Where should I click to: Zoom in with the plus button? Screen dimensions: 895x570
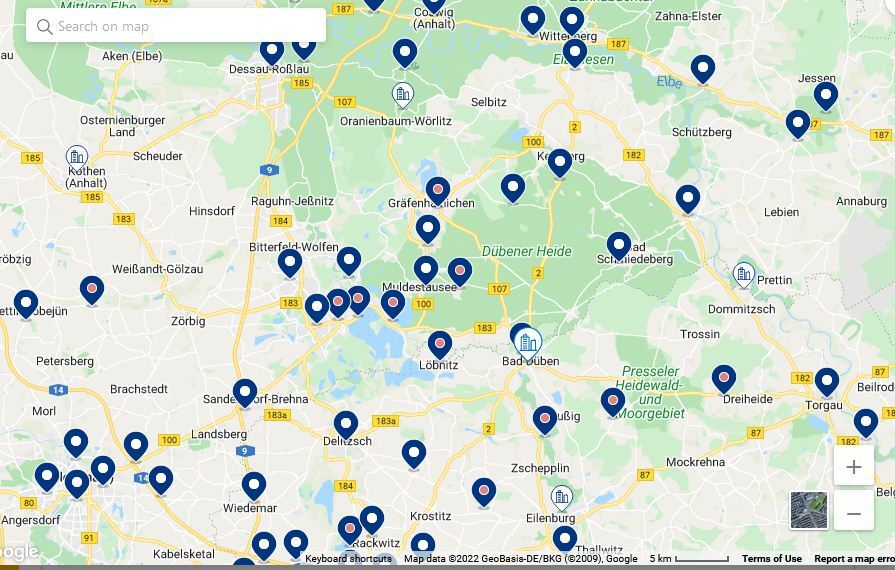[853, 467]
